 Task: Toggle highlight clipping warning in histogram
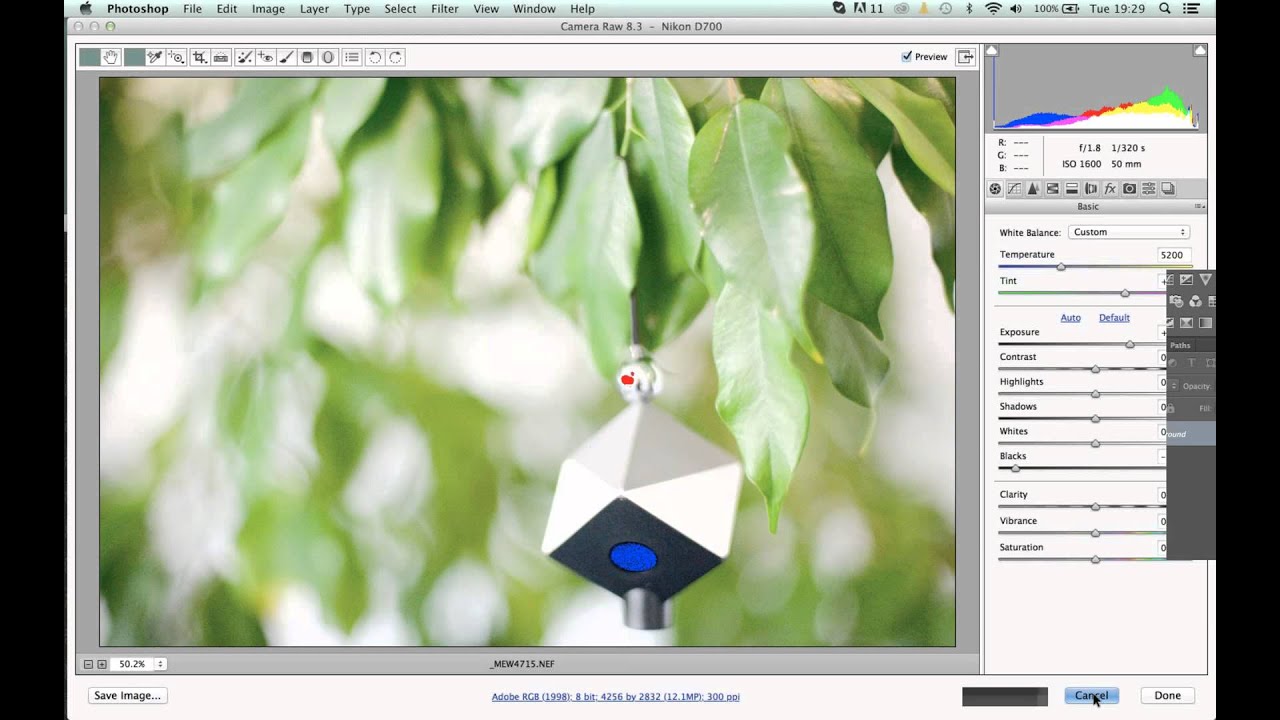coord(1199,50)
